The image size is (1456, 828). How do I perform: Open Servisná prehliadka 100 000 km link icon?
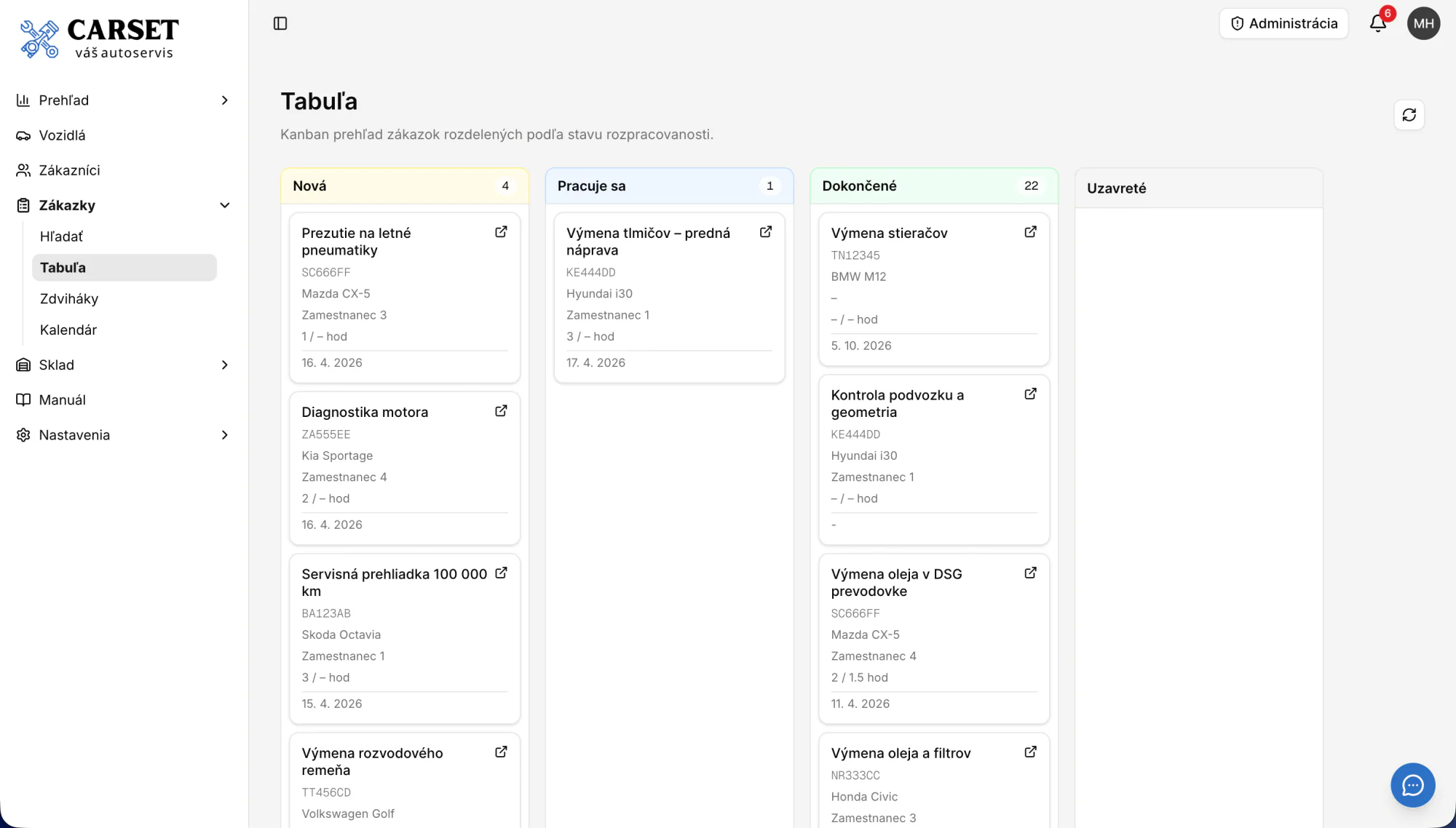tap(501, 573)
